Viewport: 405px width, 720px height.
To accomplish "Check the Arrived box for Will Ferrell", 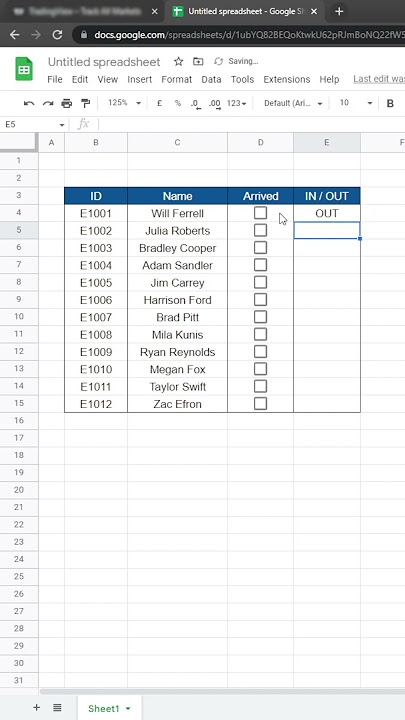I will [260, 213].
